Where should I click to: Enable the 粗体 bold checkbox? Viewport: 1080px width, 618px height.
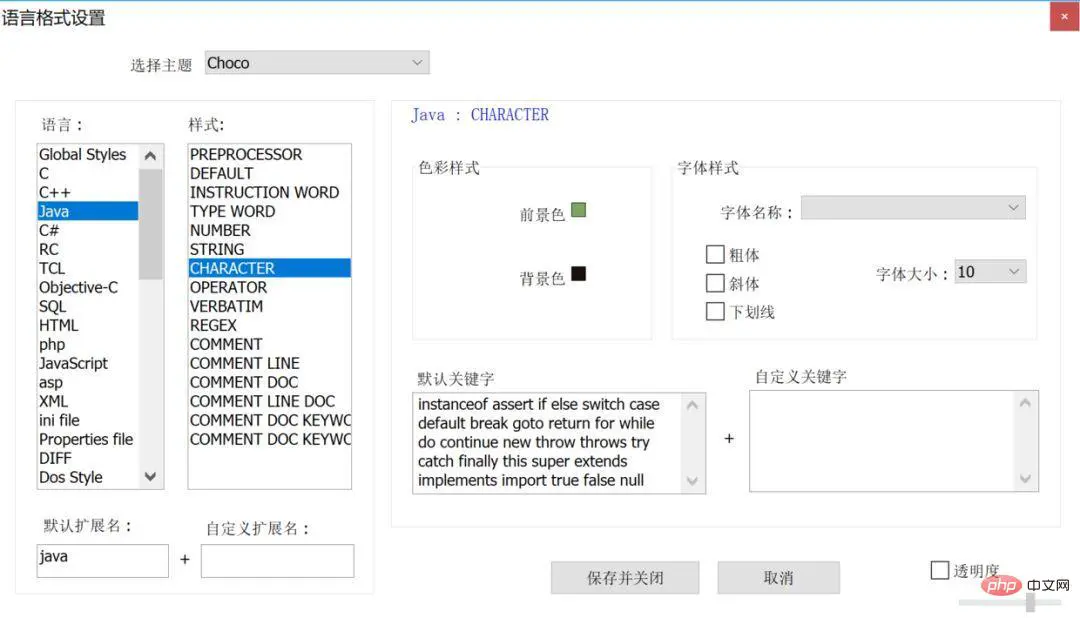point(715,254)
